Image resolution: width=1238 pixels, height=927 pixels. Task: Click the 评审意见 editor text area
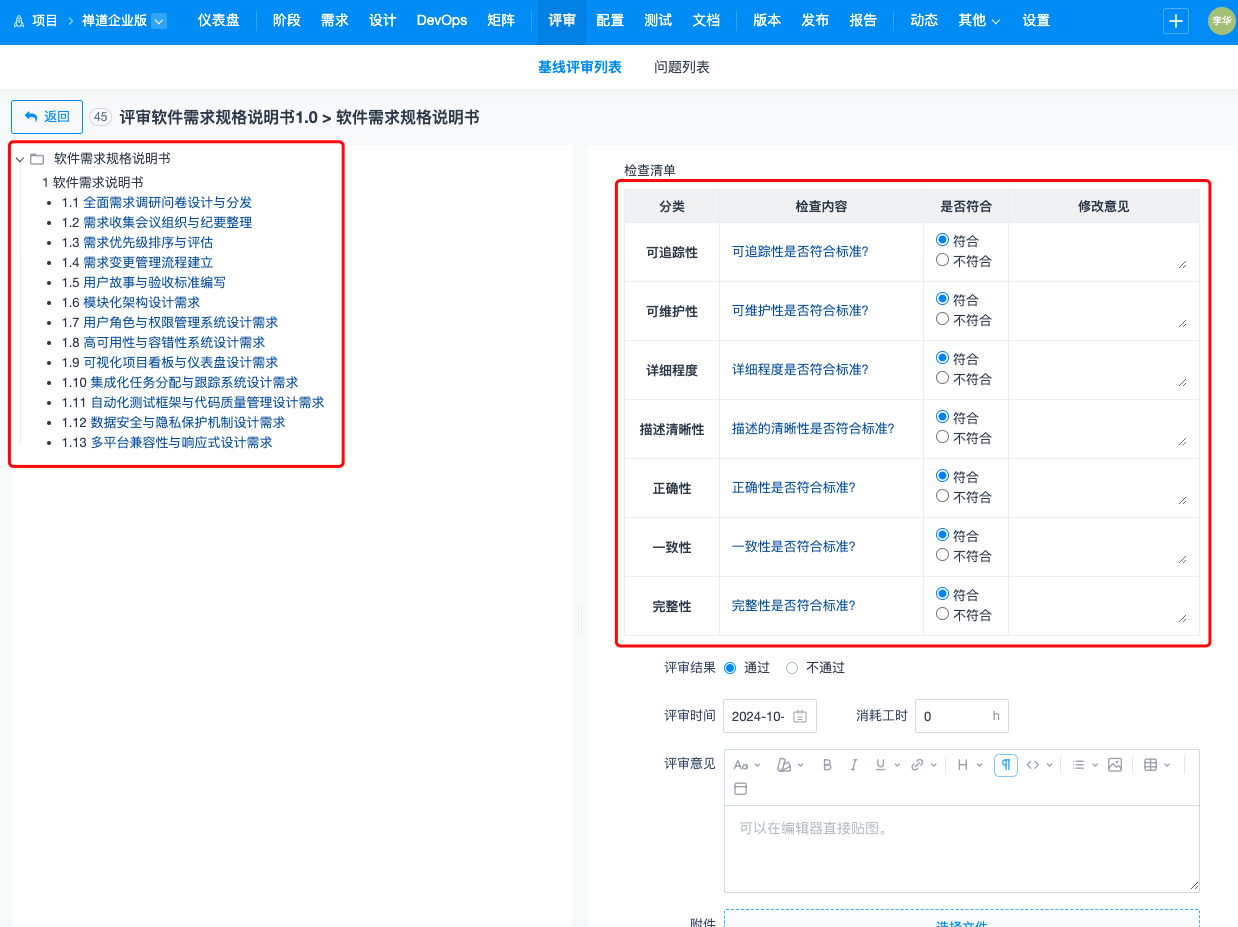[x=962, y=848]
